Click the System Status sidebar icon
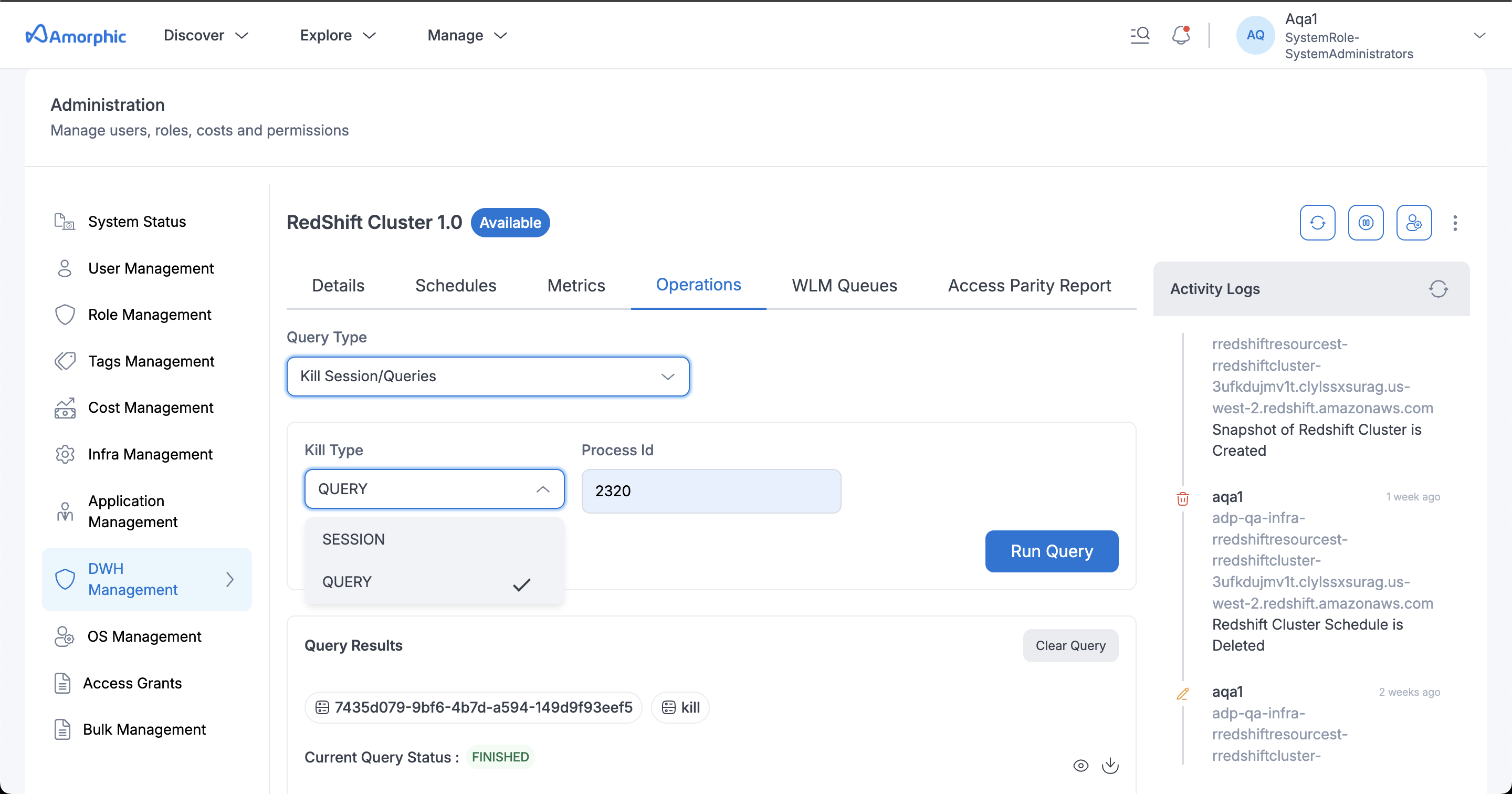1512x794 pixels. [65, 222]
